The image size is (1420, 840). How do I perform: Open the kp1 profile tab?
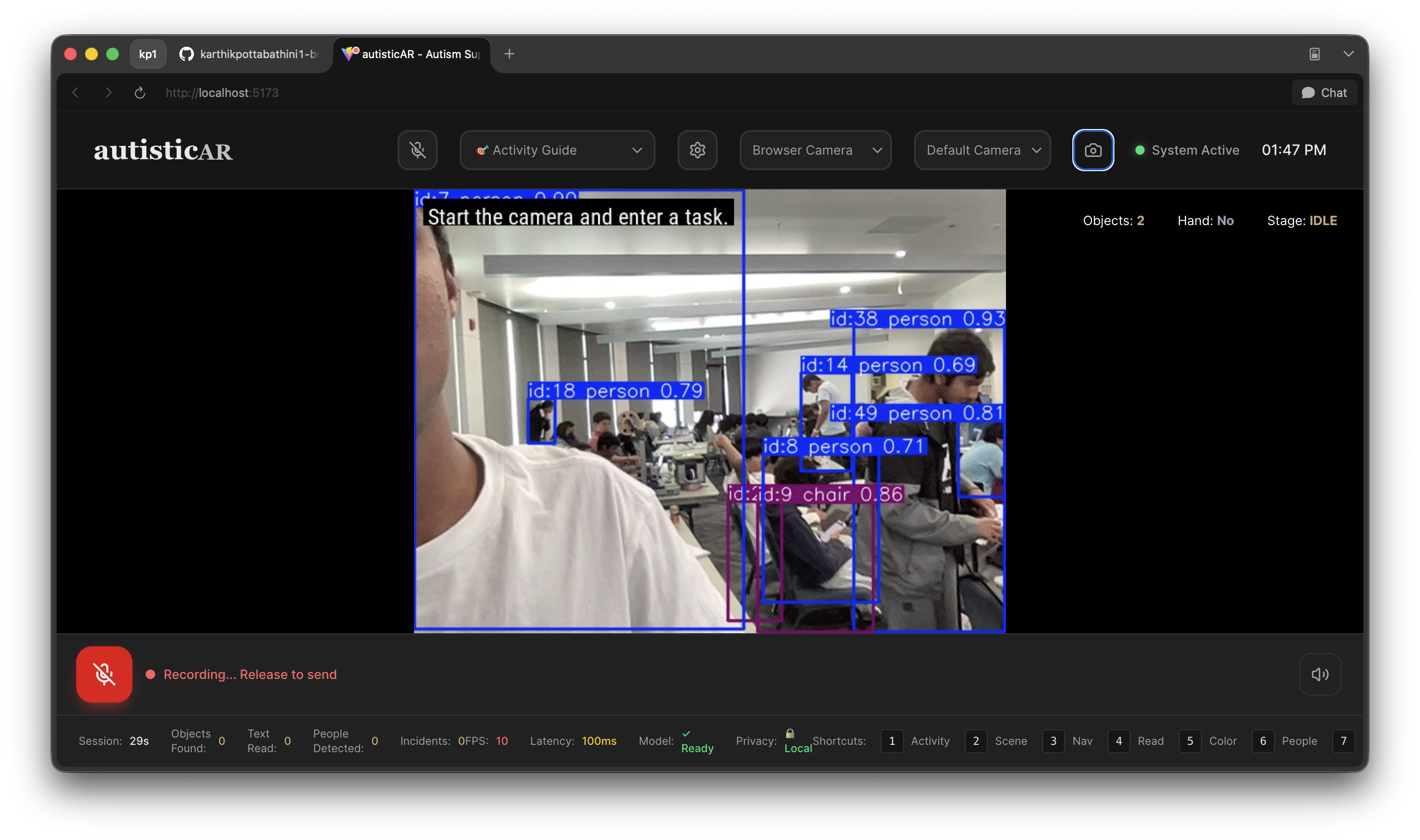148,54
